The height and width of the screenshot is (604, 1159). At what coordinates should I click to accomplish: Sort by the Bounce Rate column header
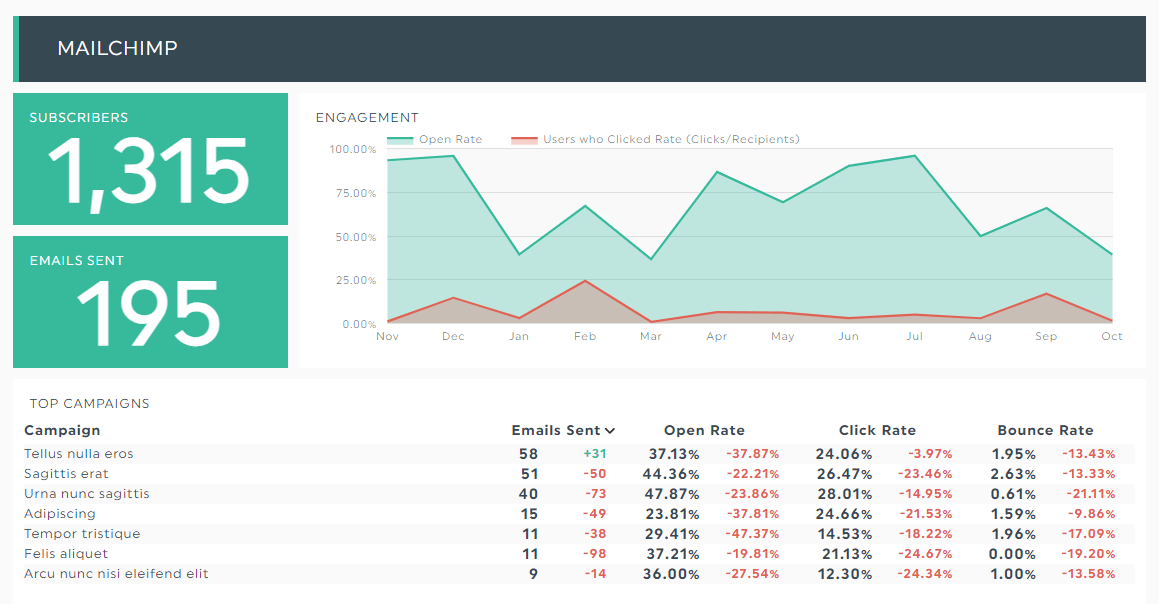pos(1045,430)
